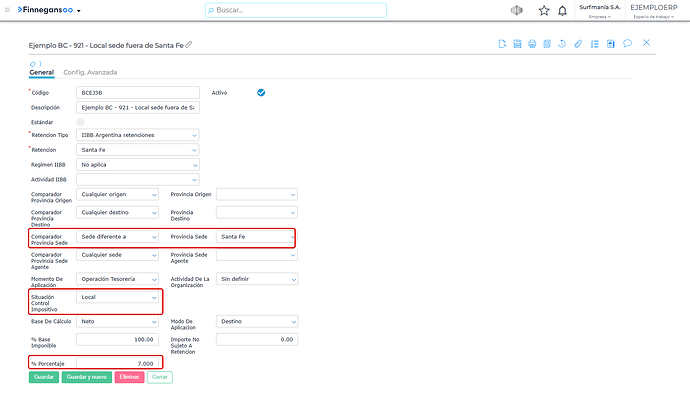Open the Provincia Sede dropdown

pos(257,237)
